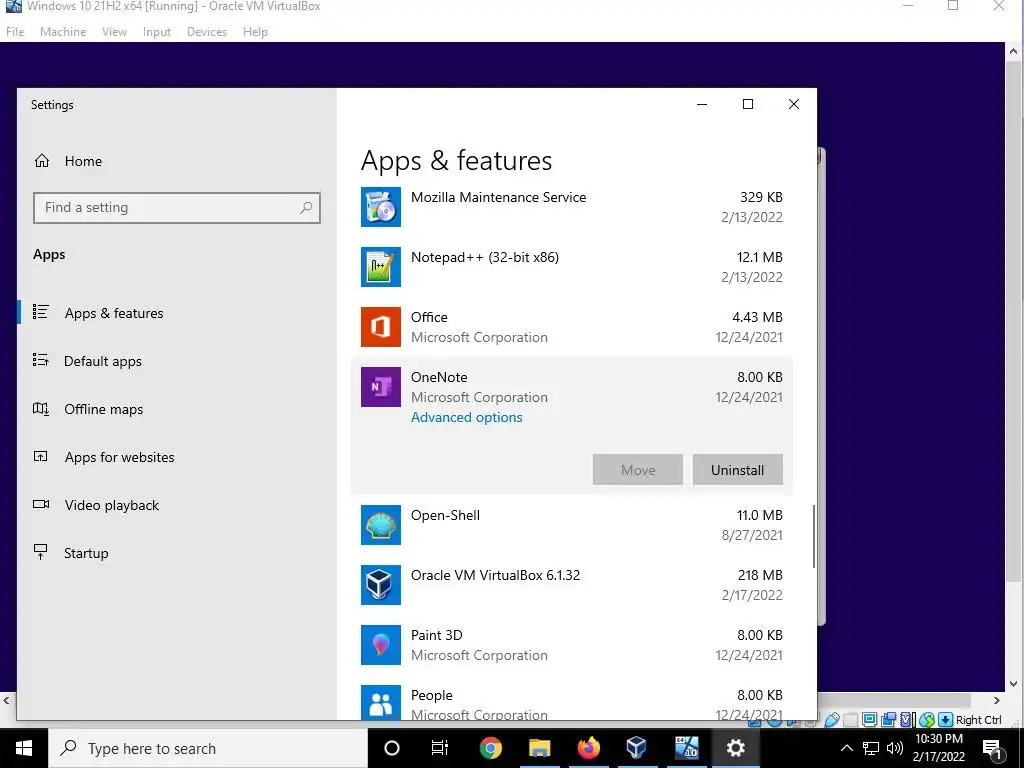Click the Type here to search taskbar box
The width and height of the screenshot is (1024, 768).
pos(208,748)
